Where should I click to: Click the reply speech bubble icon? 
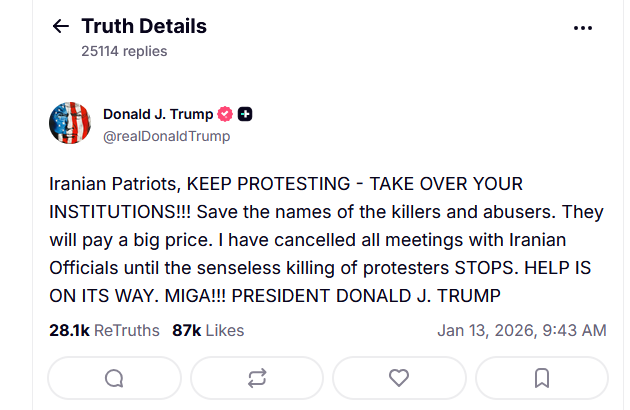click(114, 378)
